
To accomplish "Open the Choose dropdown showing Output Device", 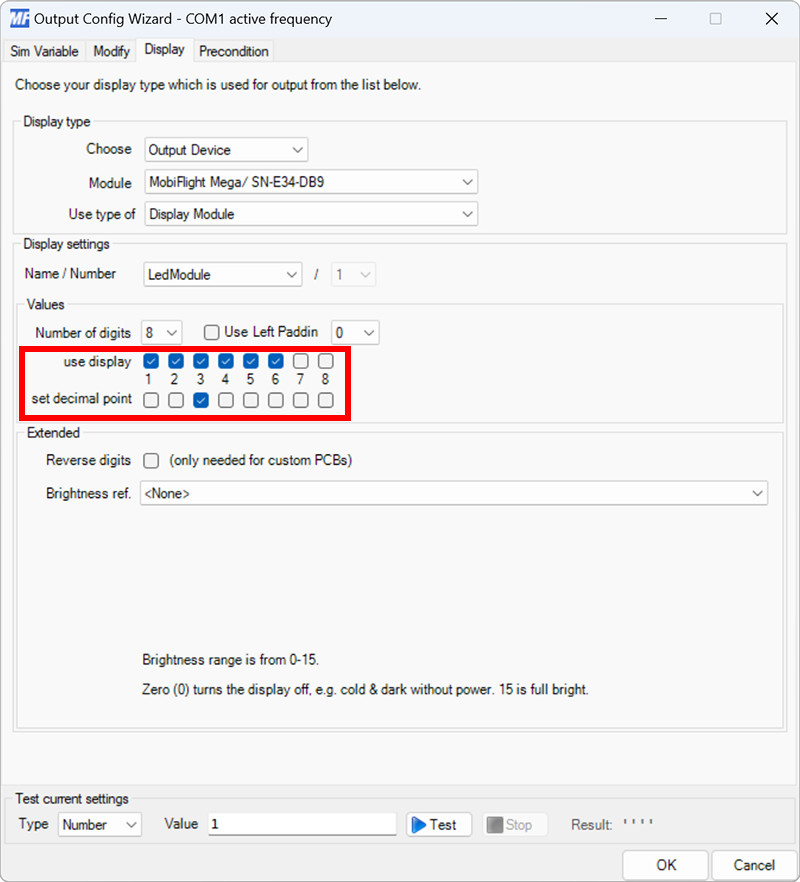I will [297, 149].
